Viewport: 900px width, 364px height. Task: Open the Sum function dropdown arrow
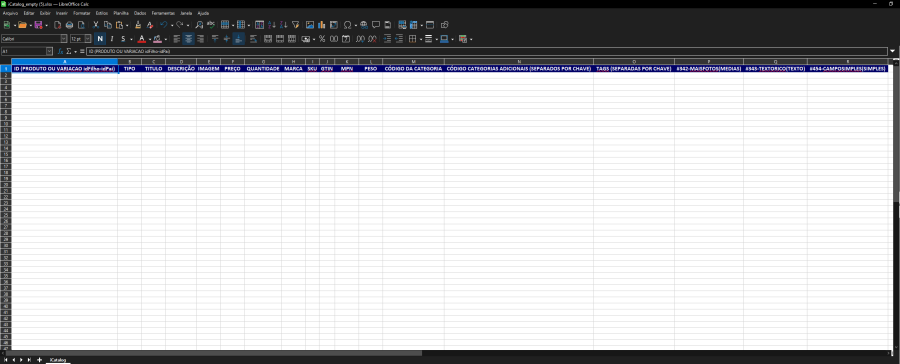[x=75, y=52]
